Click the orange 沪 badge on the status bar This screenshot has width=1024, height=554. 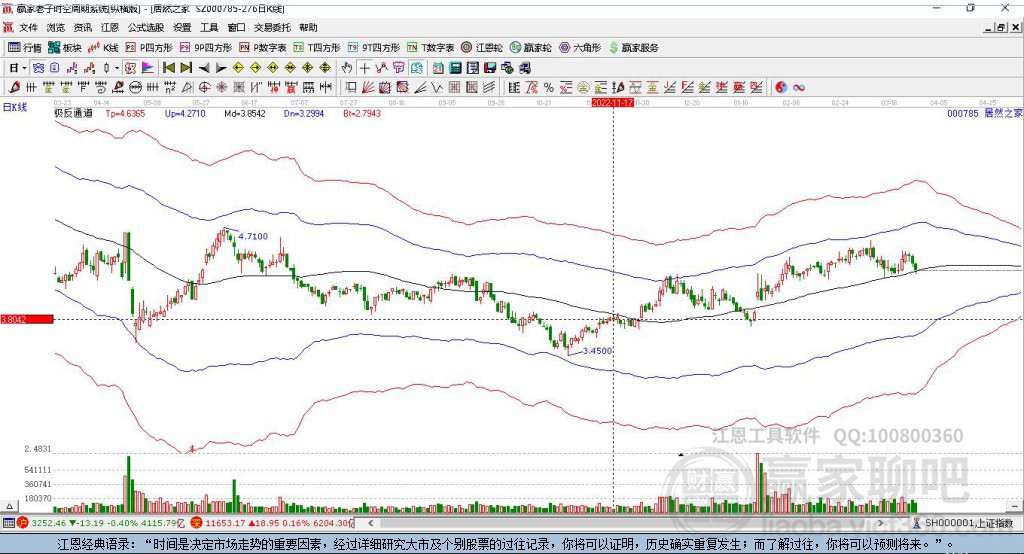tap(23, 523)
